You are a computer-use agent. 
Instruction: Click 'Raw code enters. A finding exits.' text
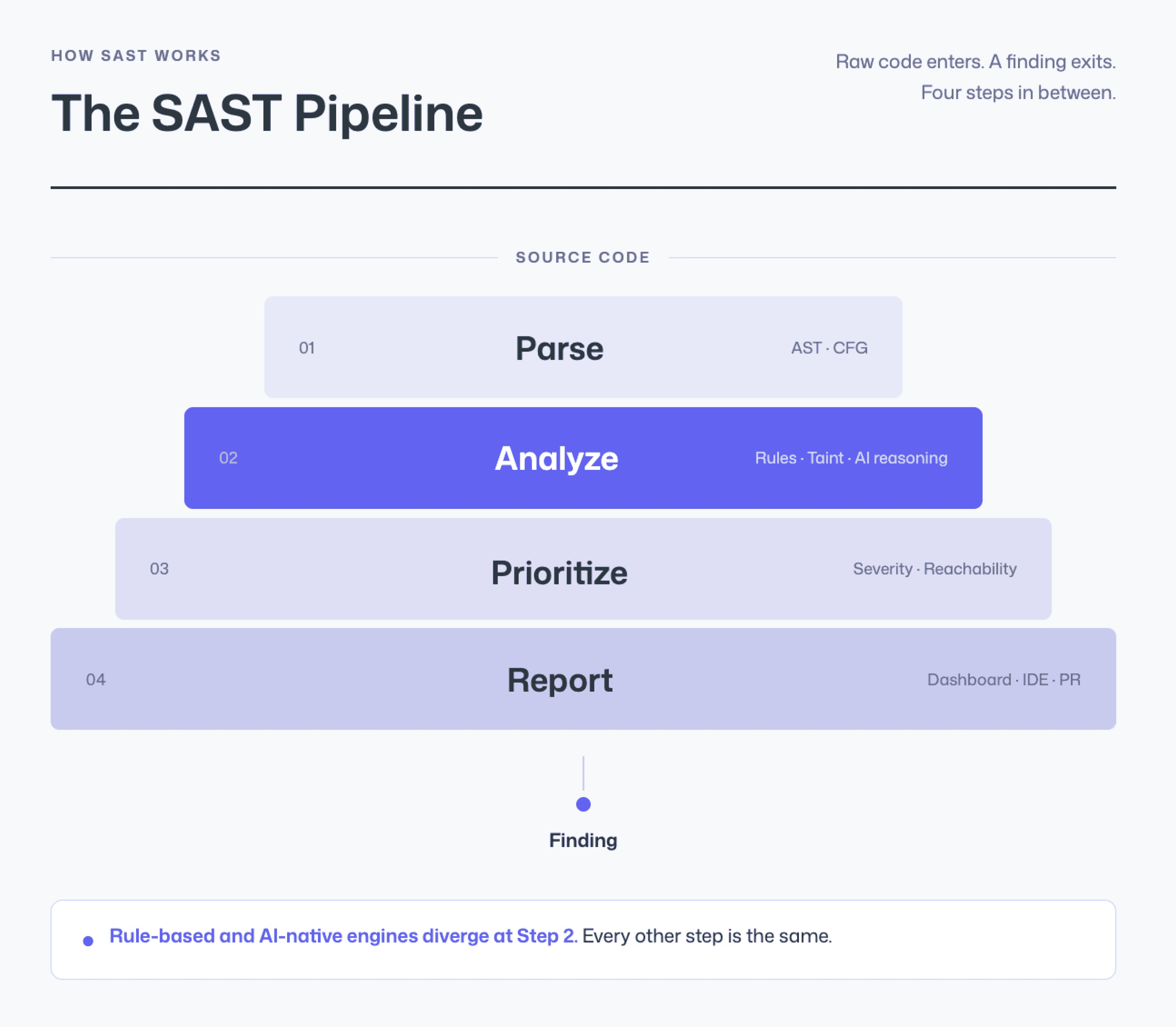coord(975,61)
